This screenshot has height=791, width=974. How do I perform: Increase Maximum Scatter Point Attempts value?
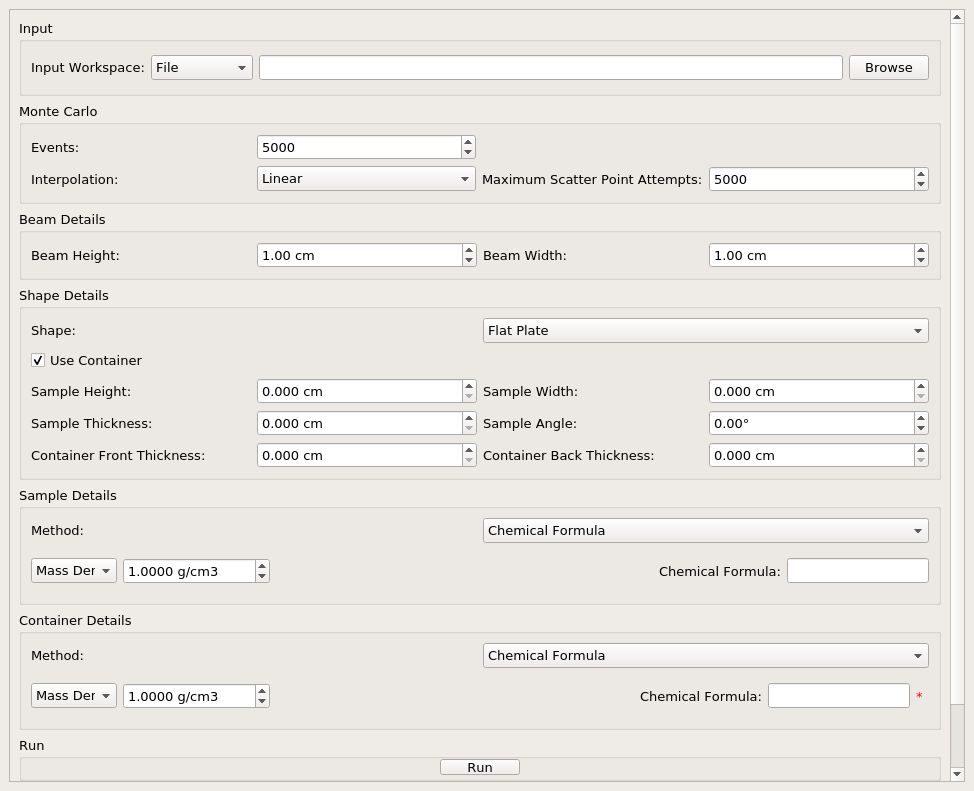pyautogui.click(x=921, y=174)
